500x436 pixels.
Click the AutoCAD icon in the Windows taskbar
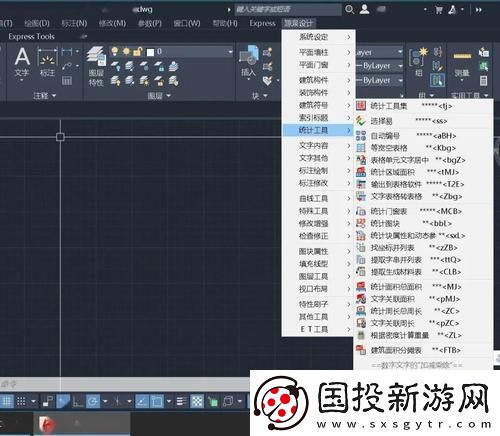point(48,424)
